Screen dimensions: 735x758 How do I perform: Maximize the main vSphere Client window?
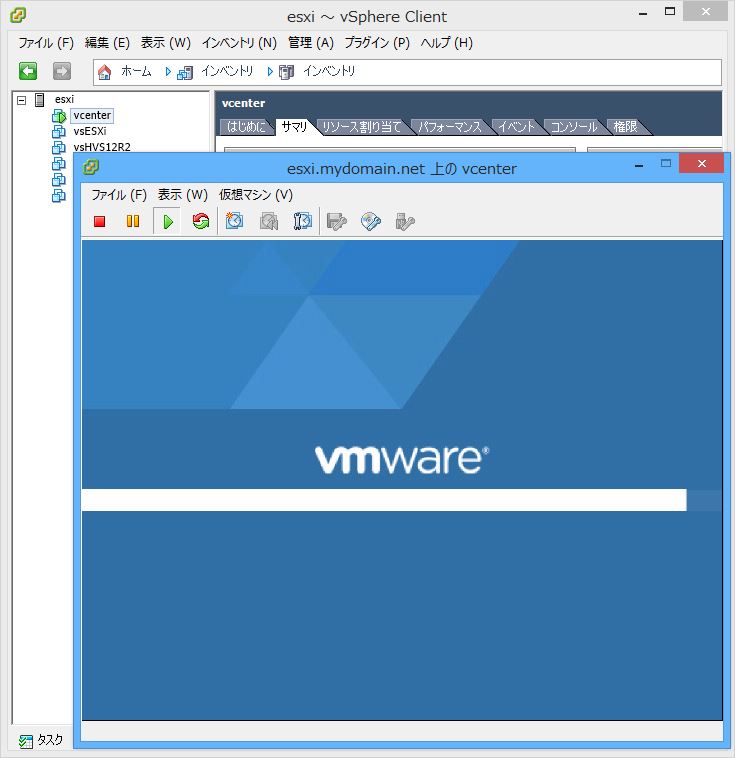670,12
